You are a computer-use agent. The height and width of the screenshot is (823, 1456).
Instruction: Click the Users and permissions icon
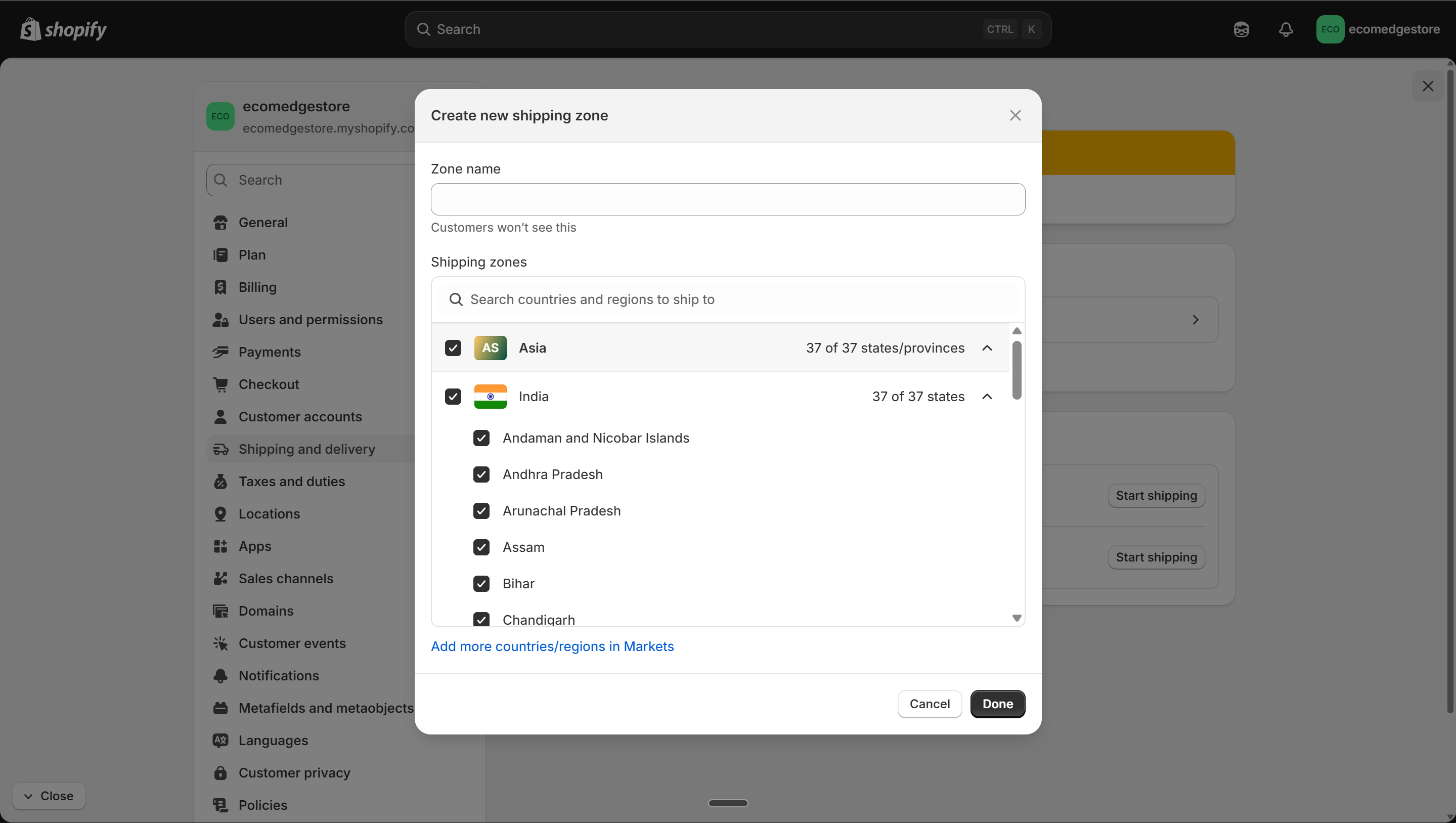[x=221, y=319]
